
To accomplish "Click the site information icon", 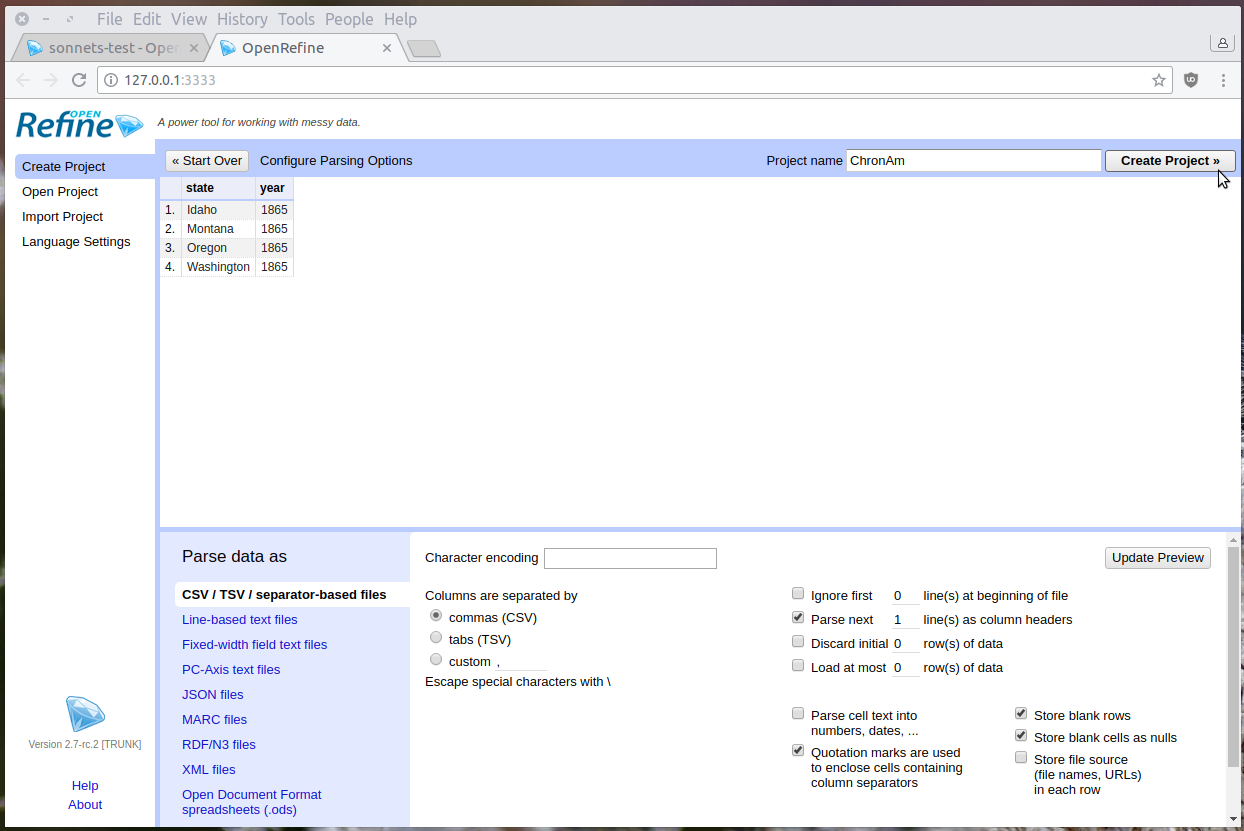I will [110, 80].
